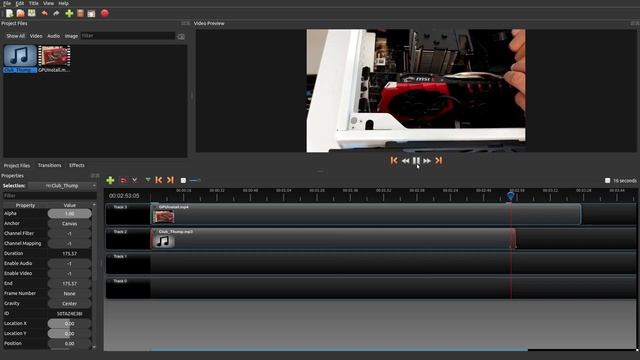The image size is (640, 360).
Task: Add a marker with green marker icon
Action: click(x=147, y=180)
